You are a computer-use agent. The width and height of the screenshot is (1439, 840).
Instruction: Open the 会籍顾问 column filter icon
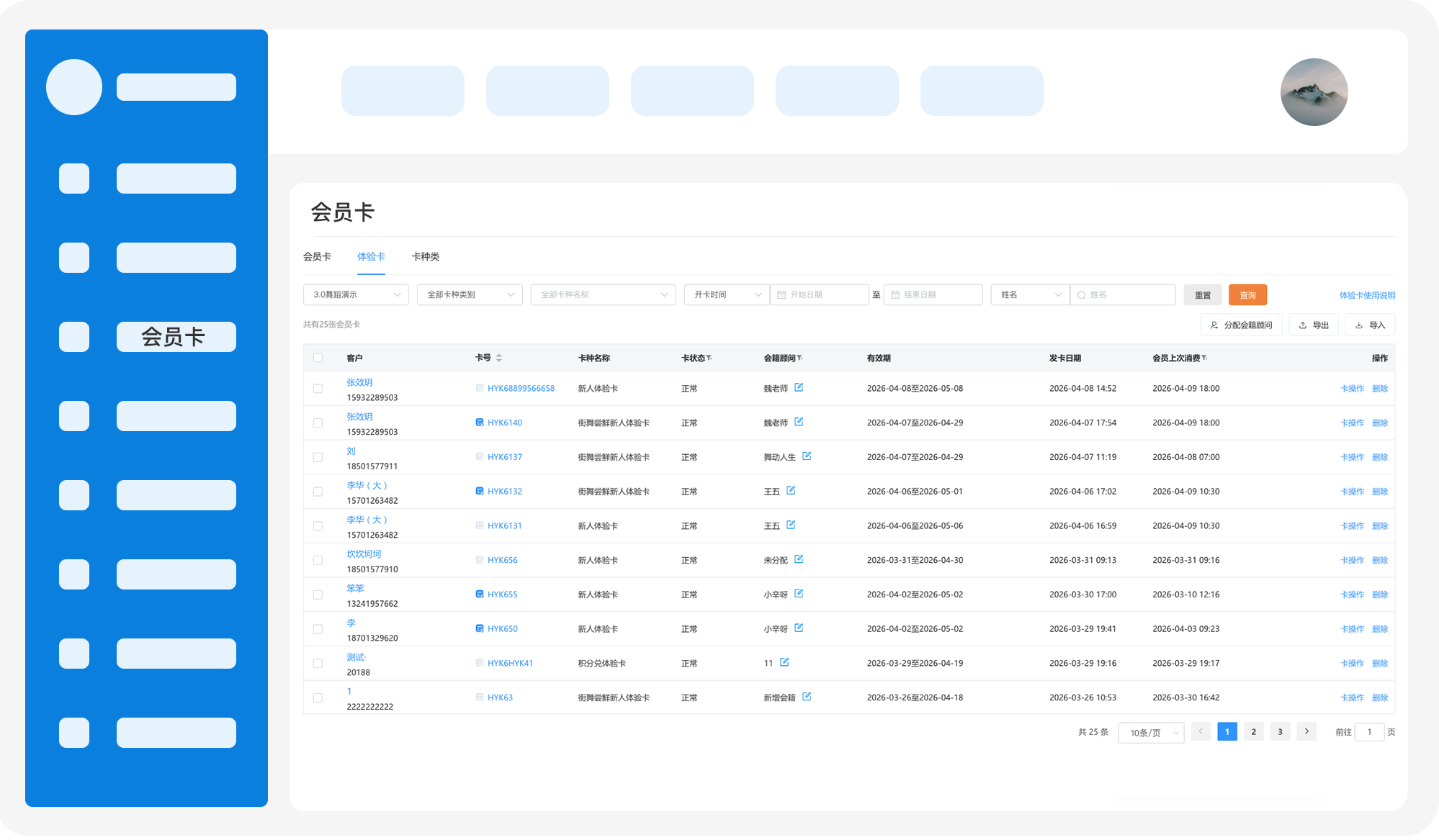(x=799, y=358)
